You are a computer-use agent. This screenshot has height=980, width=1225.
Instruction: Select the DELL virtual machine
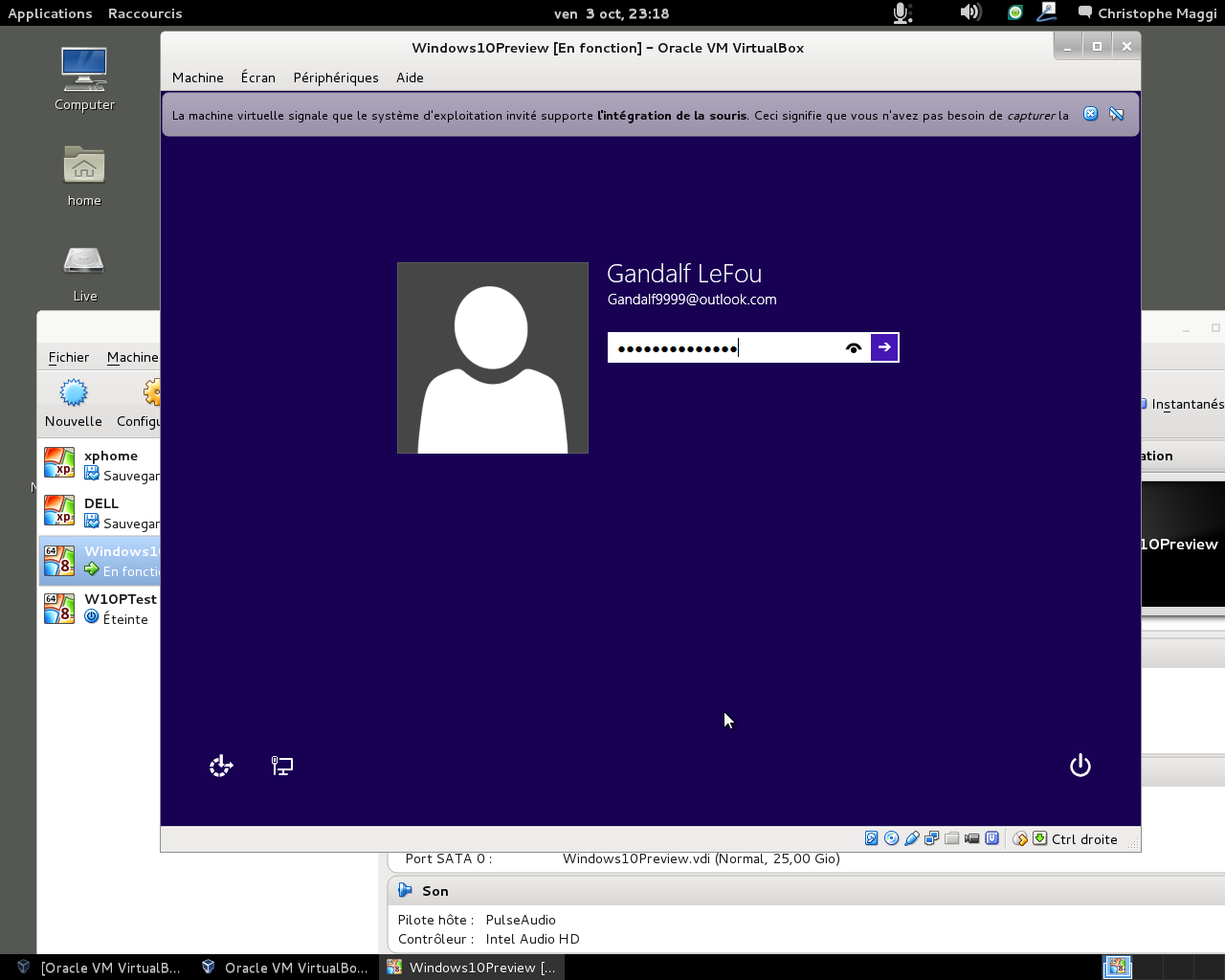click(x=100, y=513)
